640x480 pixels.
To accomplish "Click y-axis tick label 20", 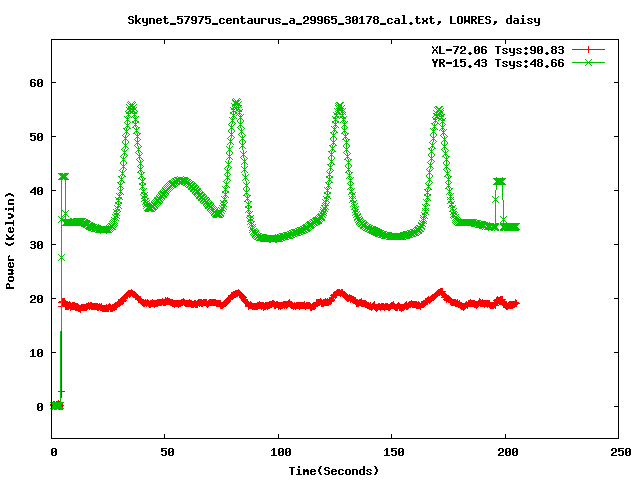I will [x=36, y=299].
